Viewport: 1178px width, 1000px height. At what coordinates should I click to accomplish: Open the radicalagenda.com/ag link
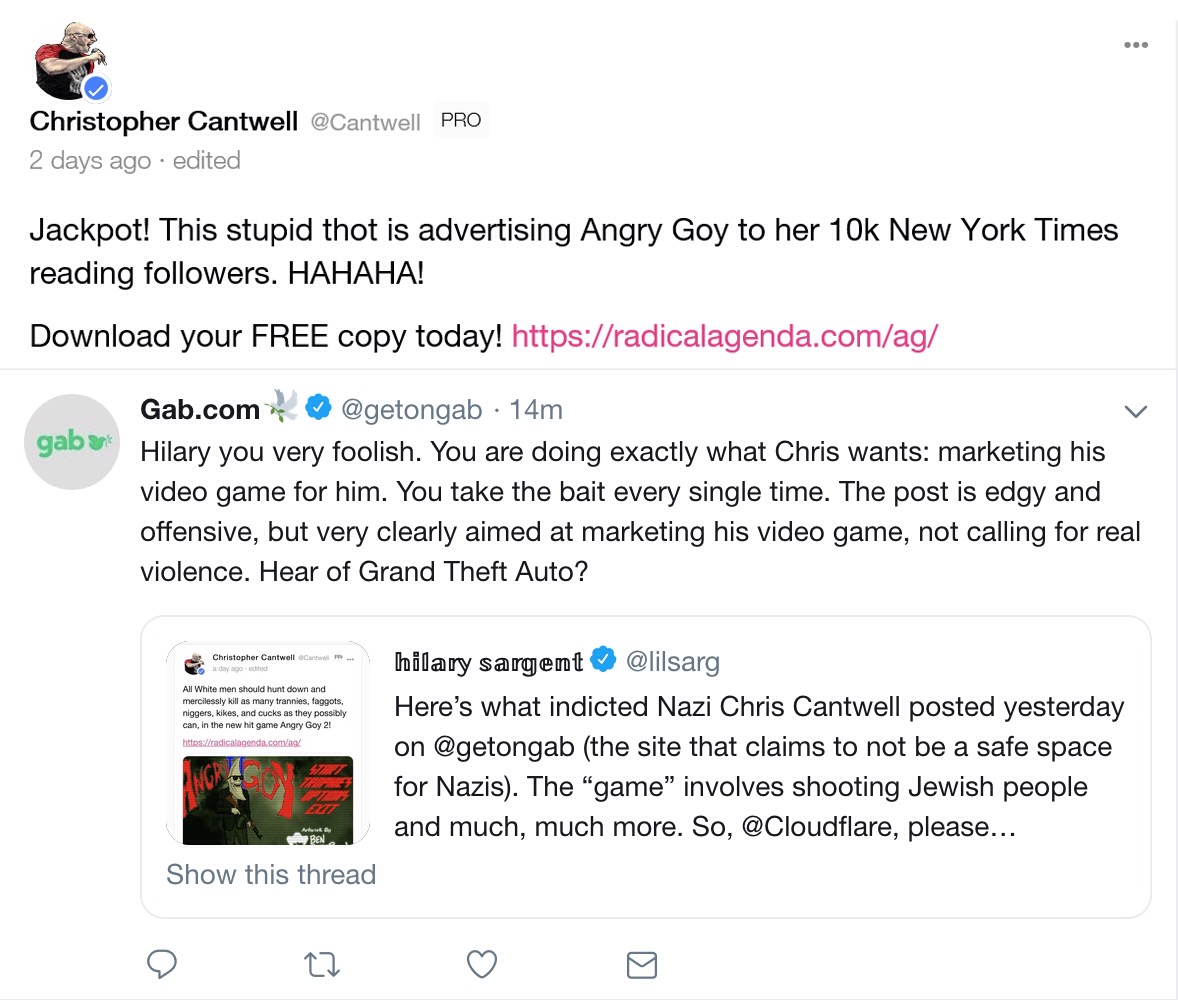pyautogui.click(x=724, y=336)
